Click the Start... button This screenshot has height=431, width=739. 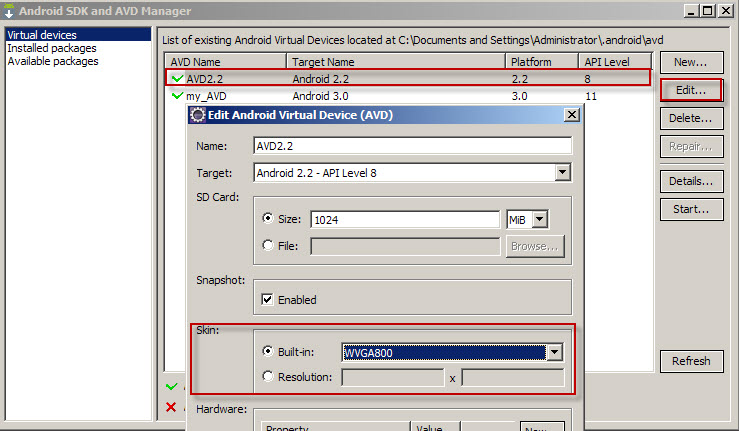tap(691, 209)
